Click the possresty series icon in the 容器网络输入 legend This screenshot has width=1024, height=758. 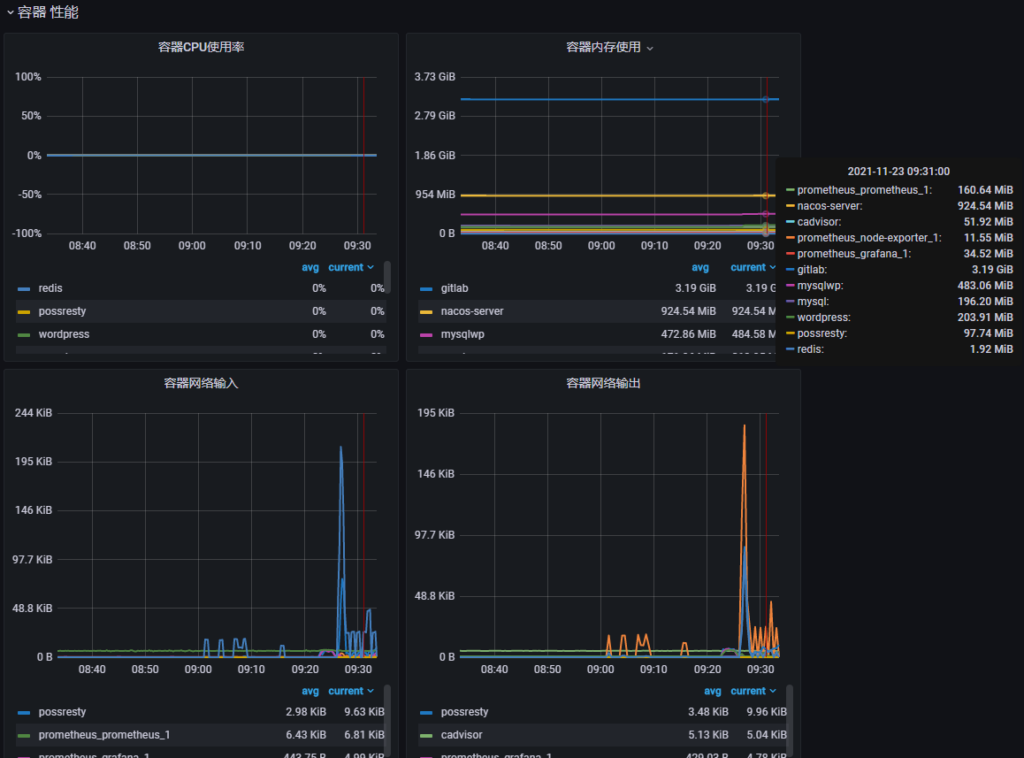(24, 712)
